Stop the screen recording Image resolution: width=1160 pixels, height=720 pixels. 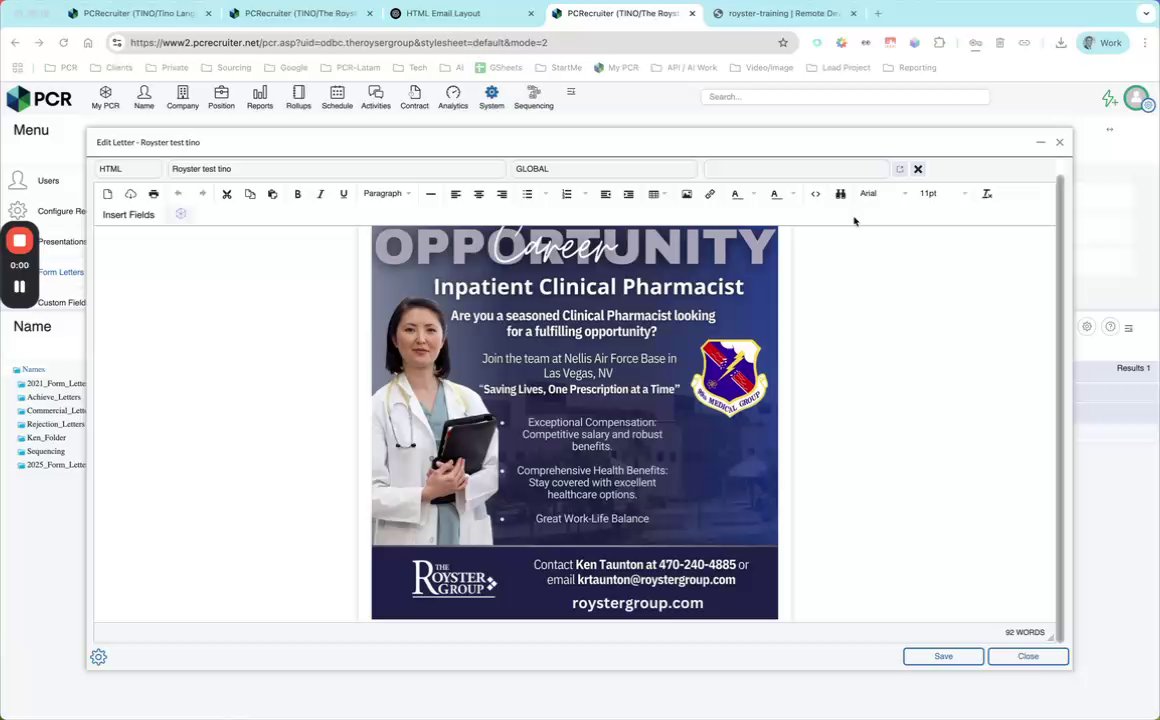(x=20, y=240)
